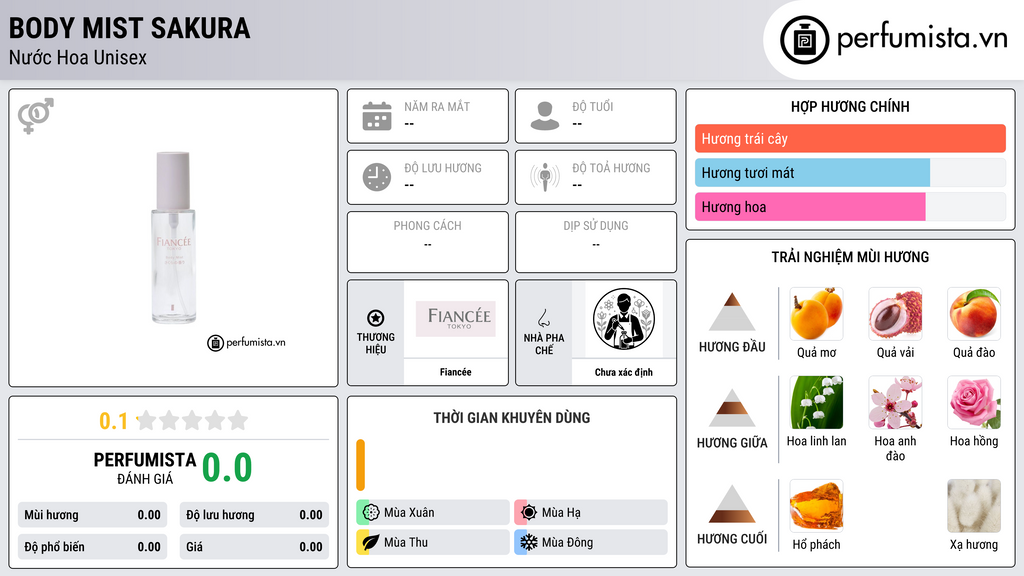Click the Nước Hoa Unisex subtitle

[x=78, y=57]
